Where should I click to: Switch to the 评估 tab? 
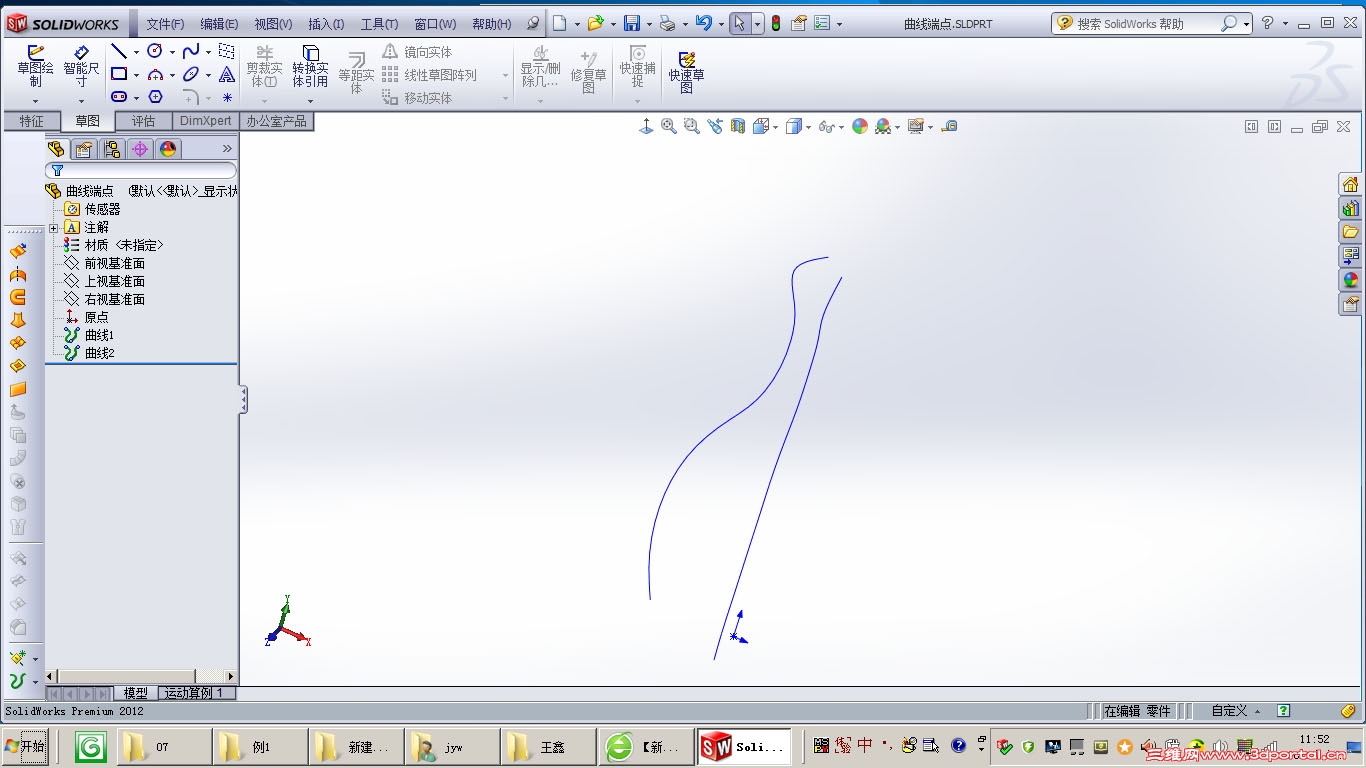[x=144, y=121]
